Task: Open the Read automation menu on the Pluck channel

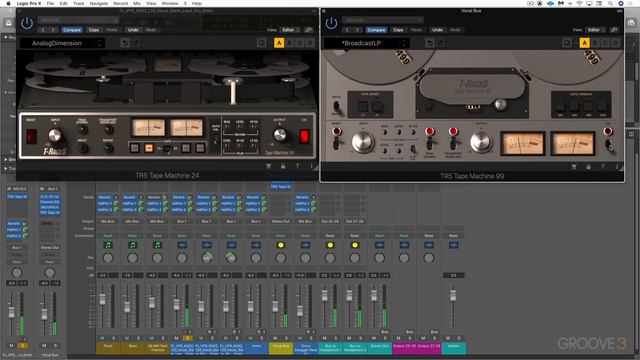Action: [108, 236]
